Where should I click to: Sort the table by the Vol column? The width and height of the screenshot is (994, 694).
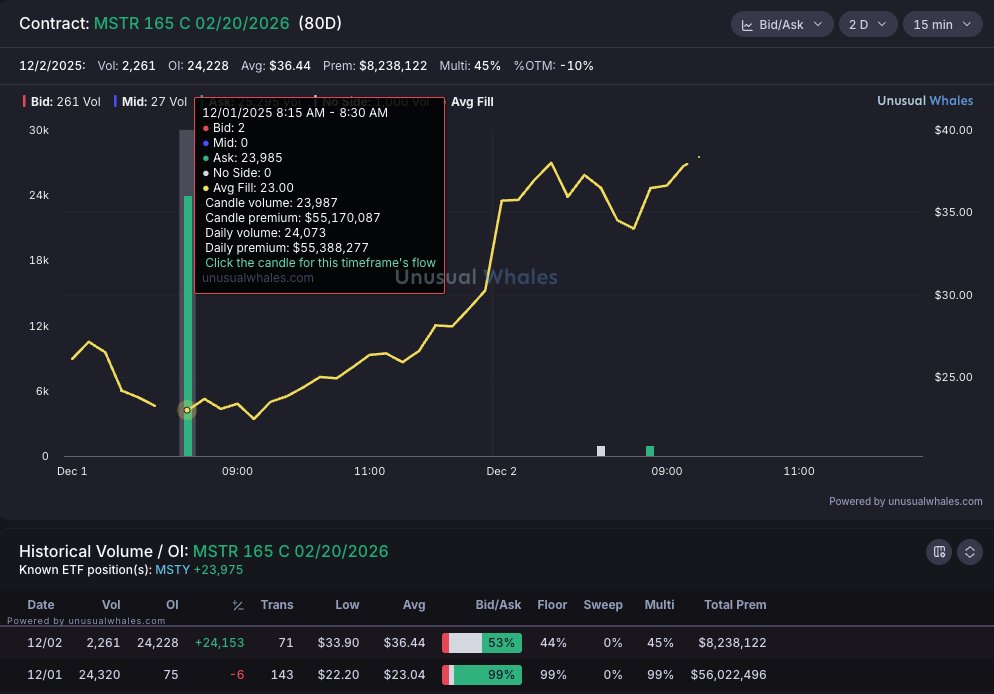(111, 605)
